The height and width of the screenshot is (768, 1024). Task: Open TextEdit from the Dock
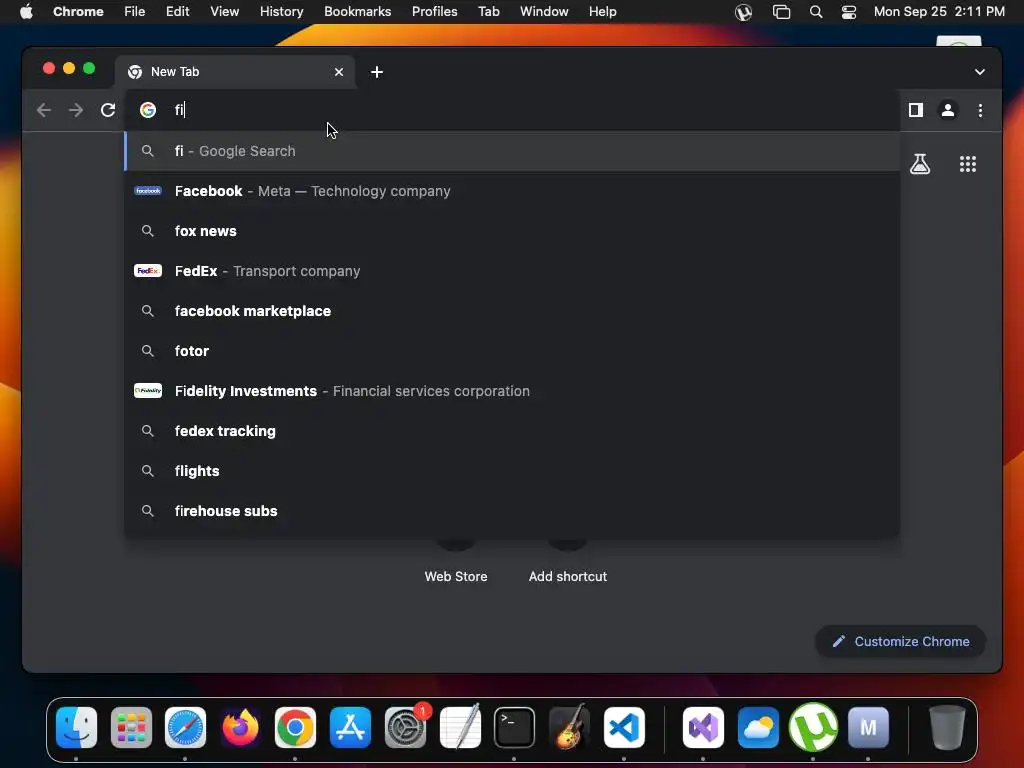(x=460, y=727)
